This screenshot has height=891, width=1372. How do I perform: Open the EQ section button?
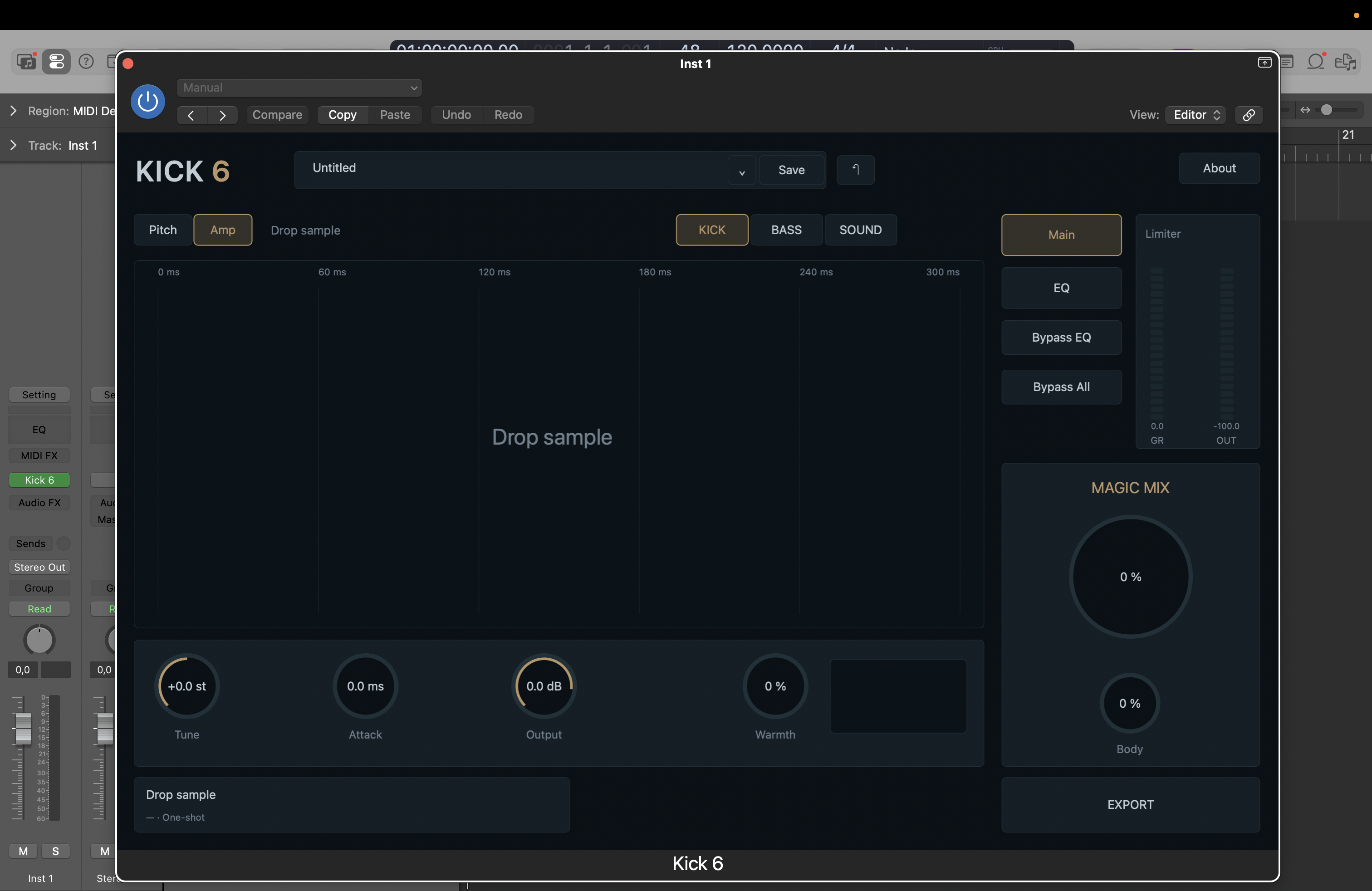[x=1061, y=288]
